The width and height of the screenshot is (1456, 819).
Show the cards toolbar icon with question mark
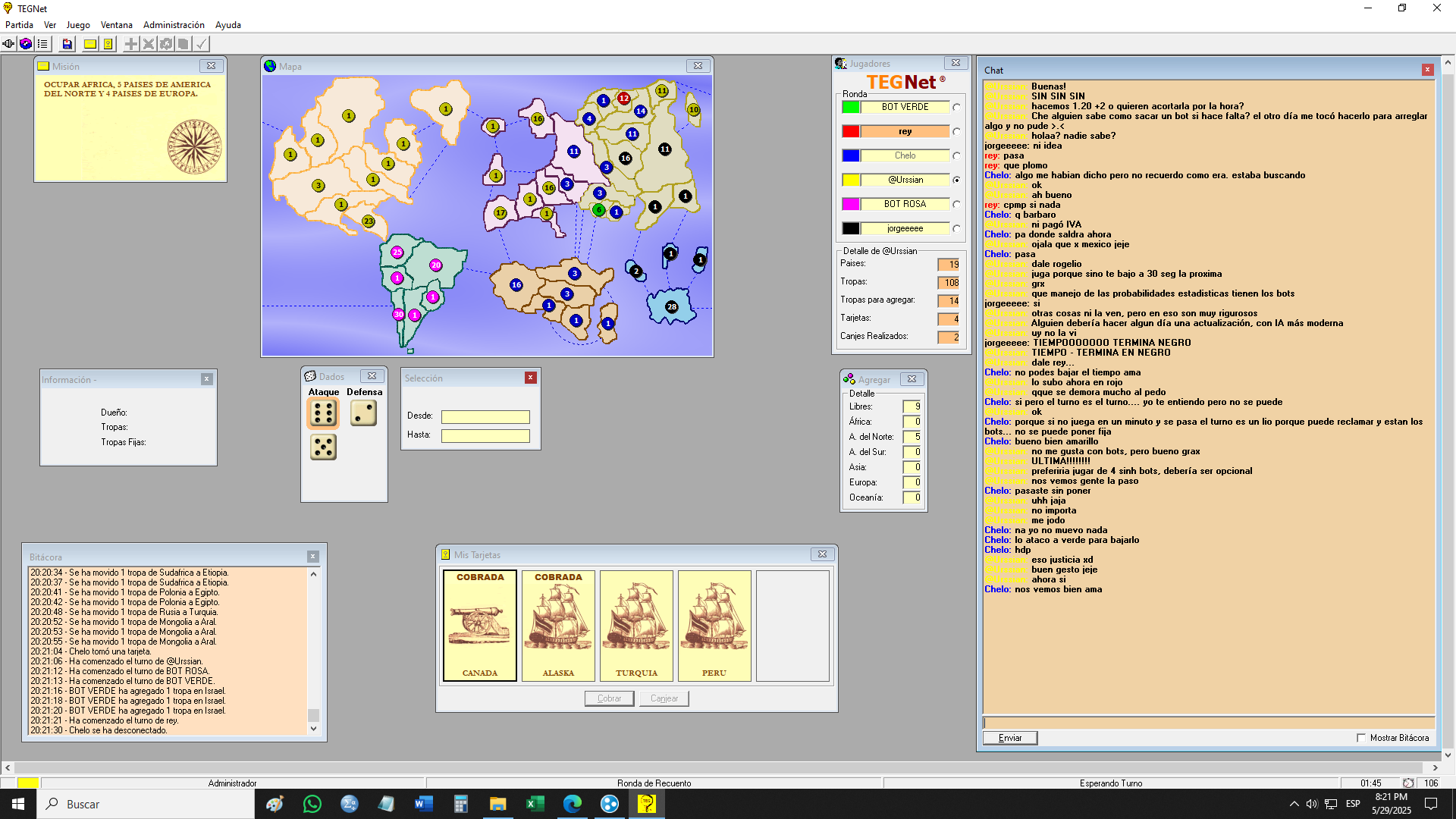coord(108,44)
